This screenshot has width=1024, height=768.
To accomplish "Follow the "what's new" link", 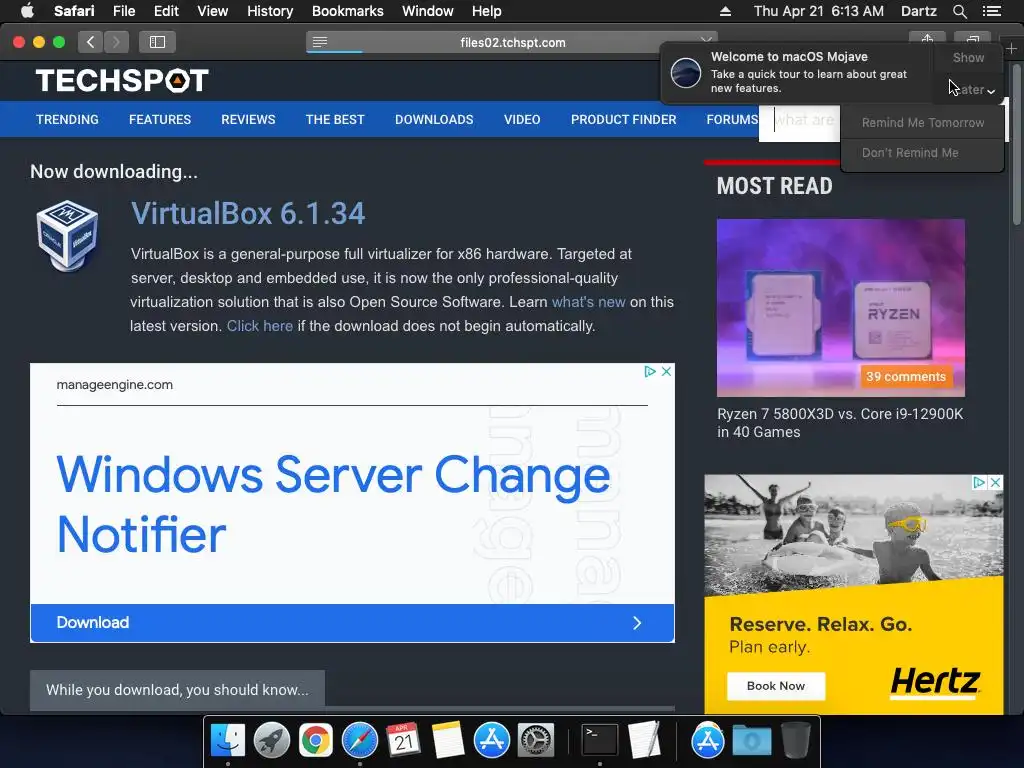I will (x=588, y=302).
